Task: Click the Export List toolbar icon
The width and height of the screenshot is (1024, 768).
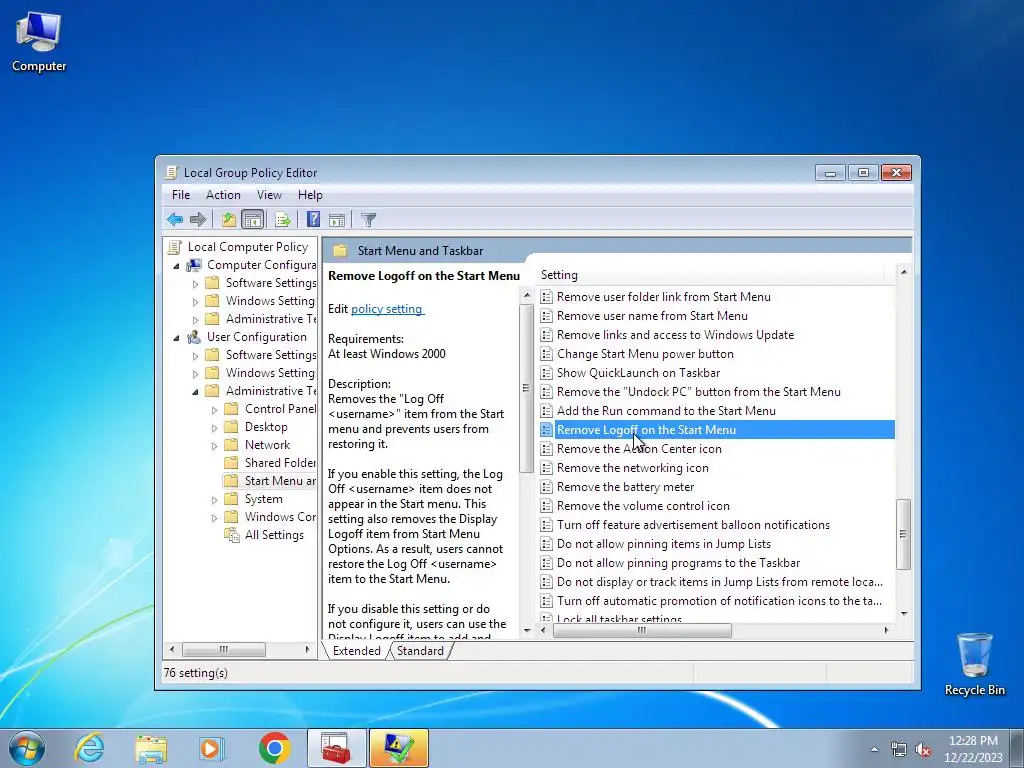Action: 283,219
